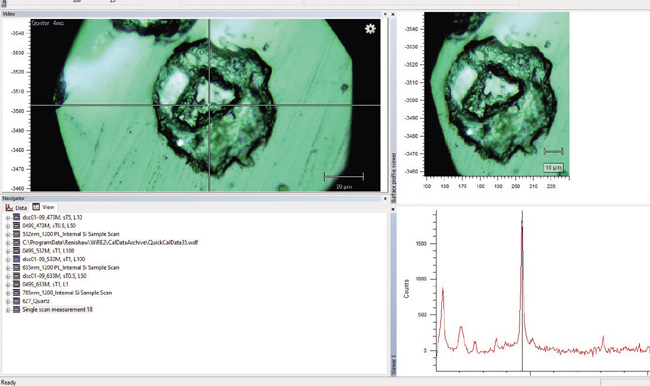
Task: Select the '0499_532M, sT1, L100' row text
Action: coord(48,250)
